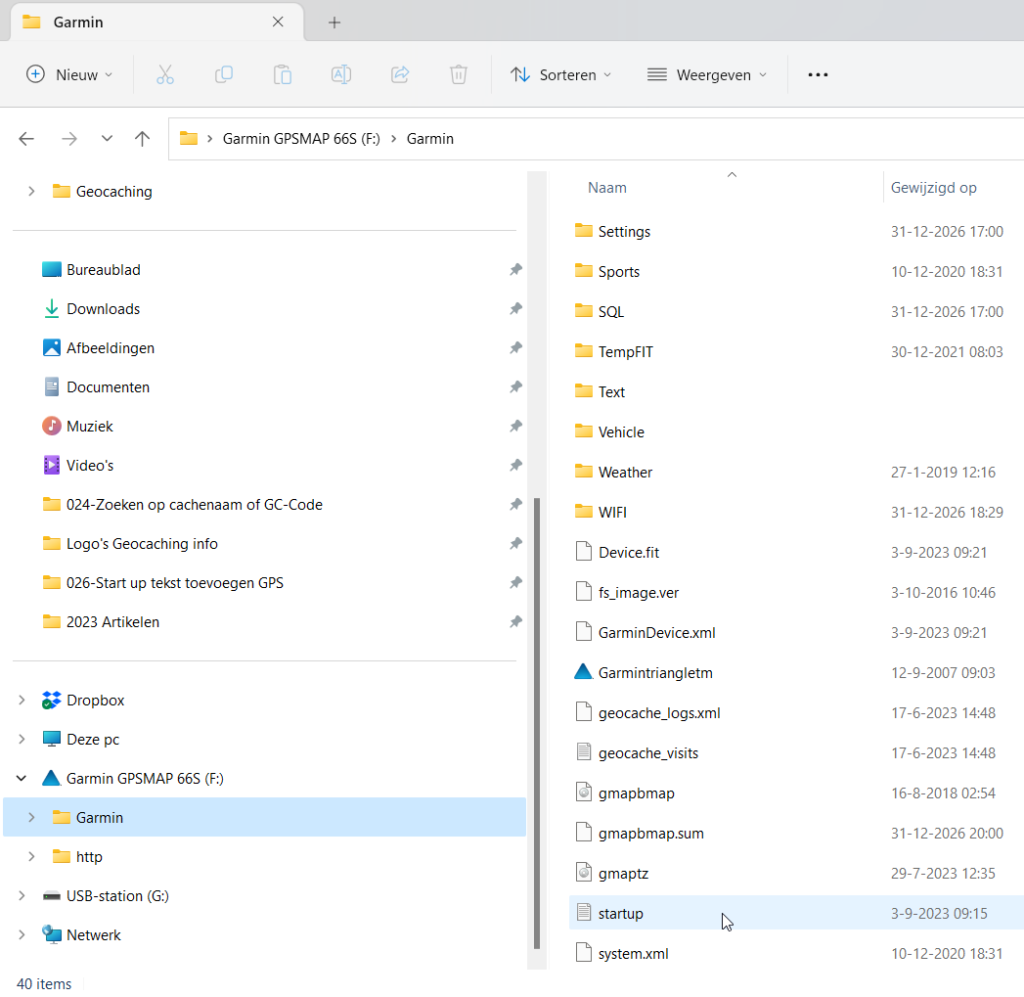Open the three-dots more options menu
This screenshot has width=1024, height=997.
tap(817, 75)
